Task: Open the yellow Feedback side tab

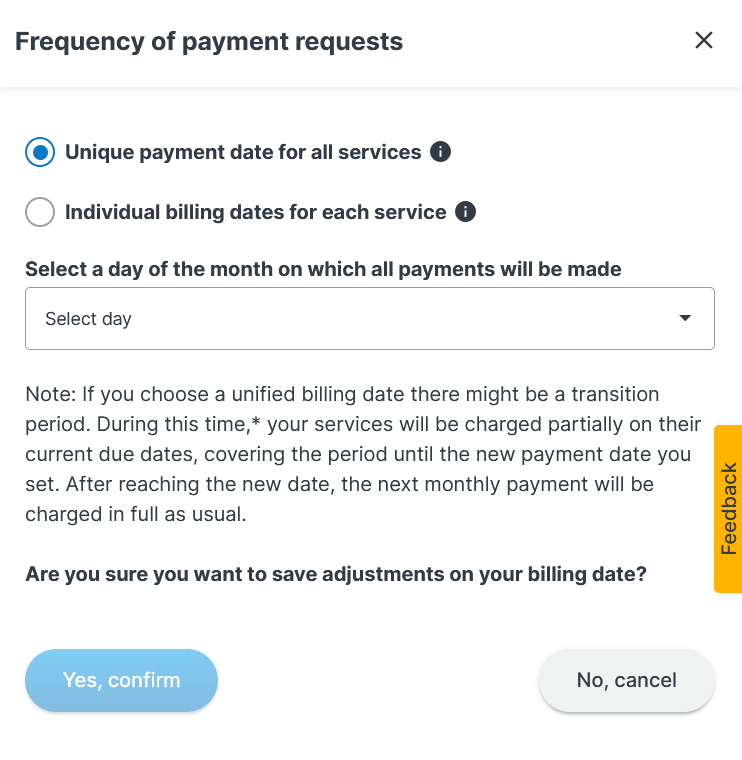Action: pos(728,509)
